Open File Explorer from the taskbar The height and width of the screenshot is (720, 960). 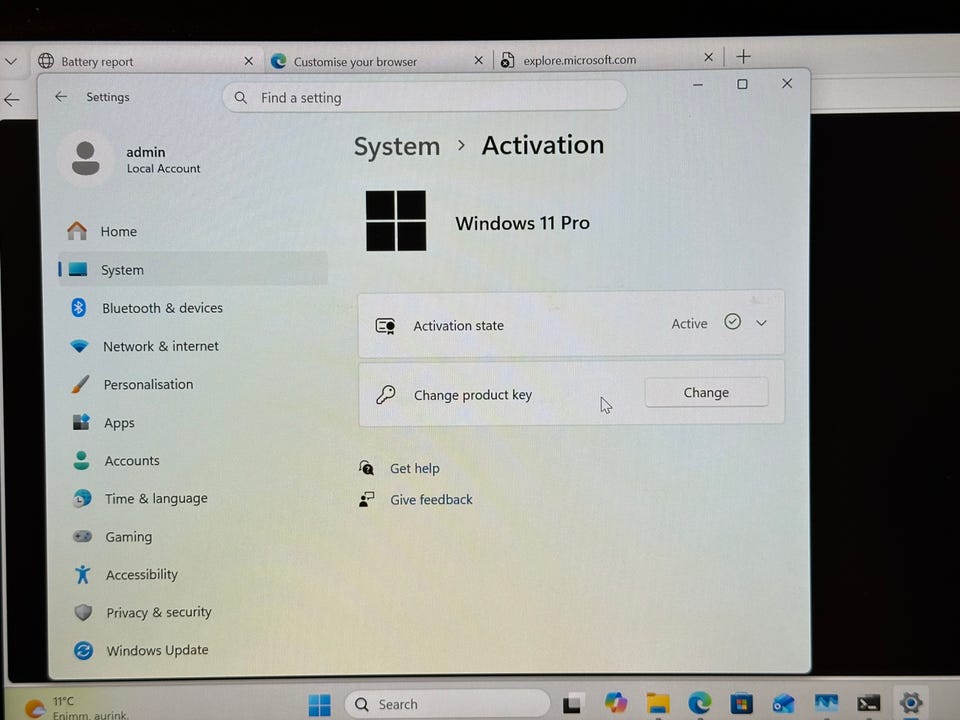[658, 703]
